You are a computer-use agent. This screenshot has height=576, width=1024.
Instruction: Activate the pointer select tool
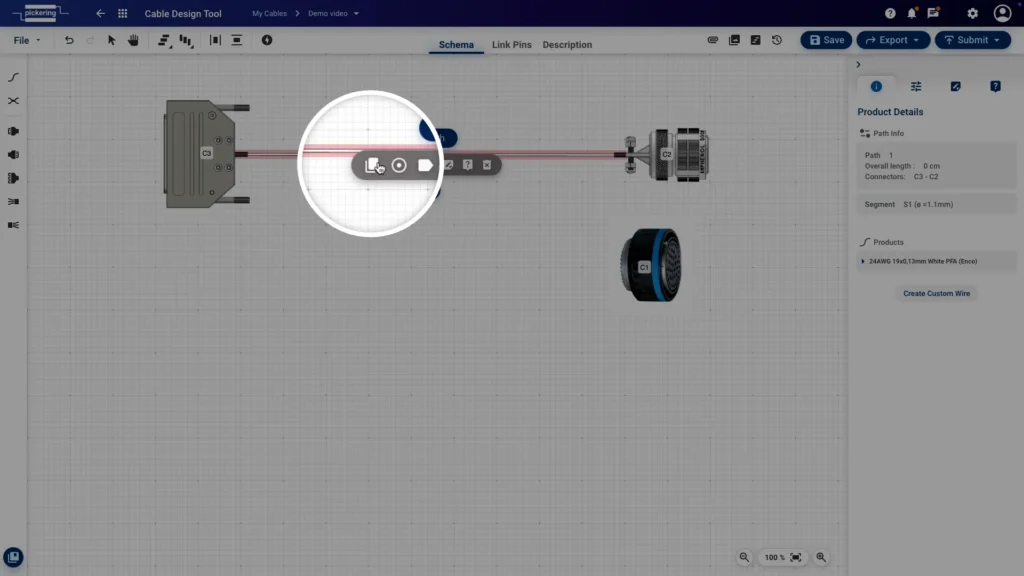tap(112, 40)
